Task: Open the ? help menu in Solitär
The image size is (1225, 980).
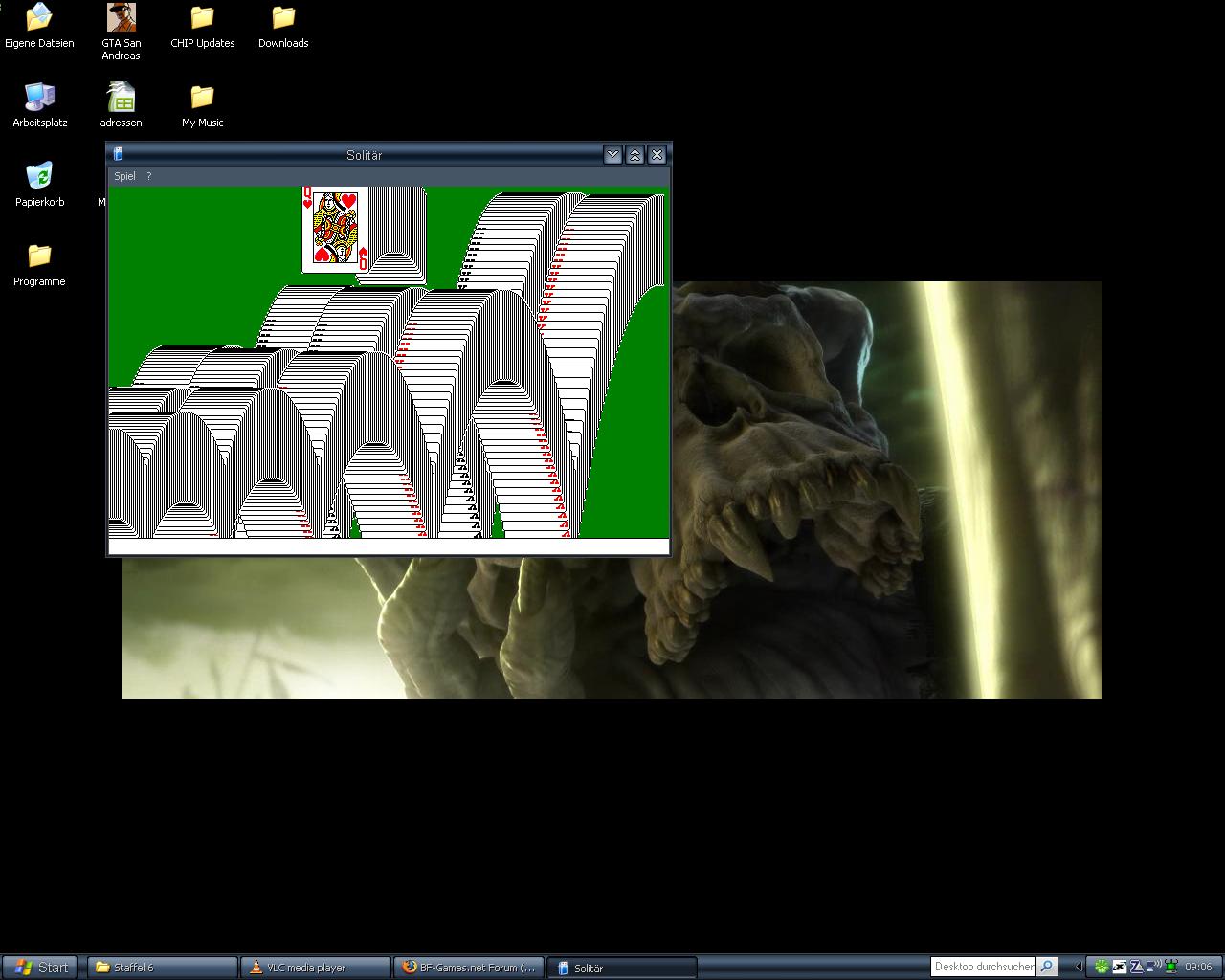Action: tap(148, 176)
